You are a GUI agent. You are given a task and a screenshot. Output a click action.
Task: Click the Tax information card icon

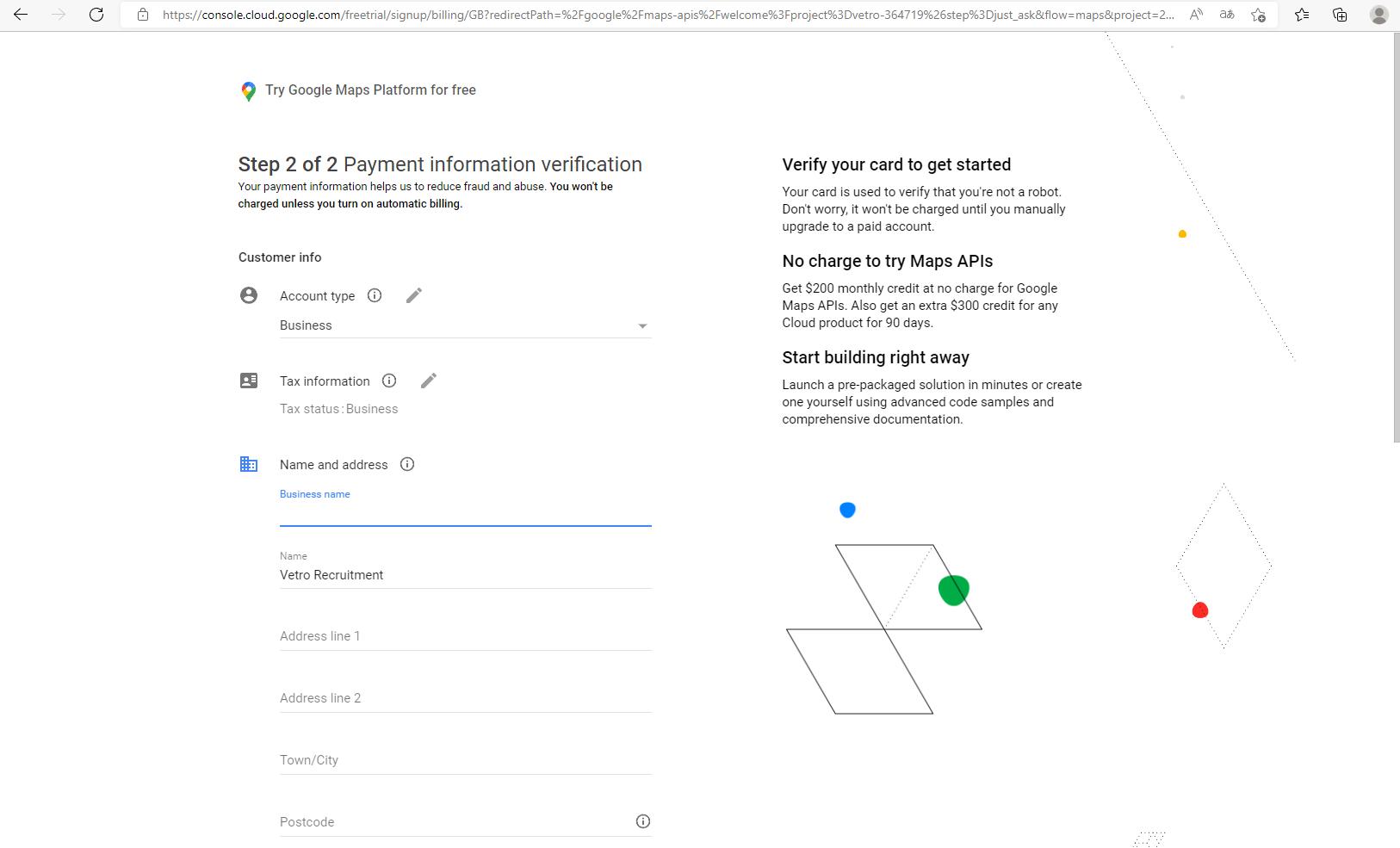[249, 381]
